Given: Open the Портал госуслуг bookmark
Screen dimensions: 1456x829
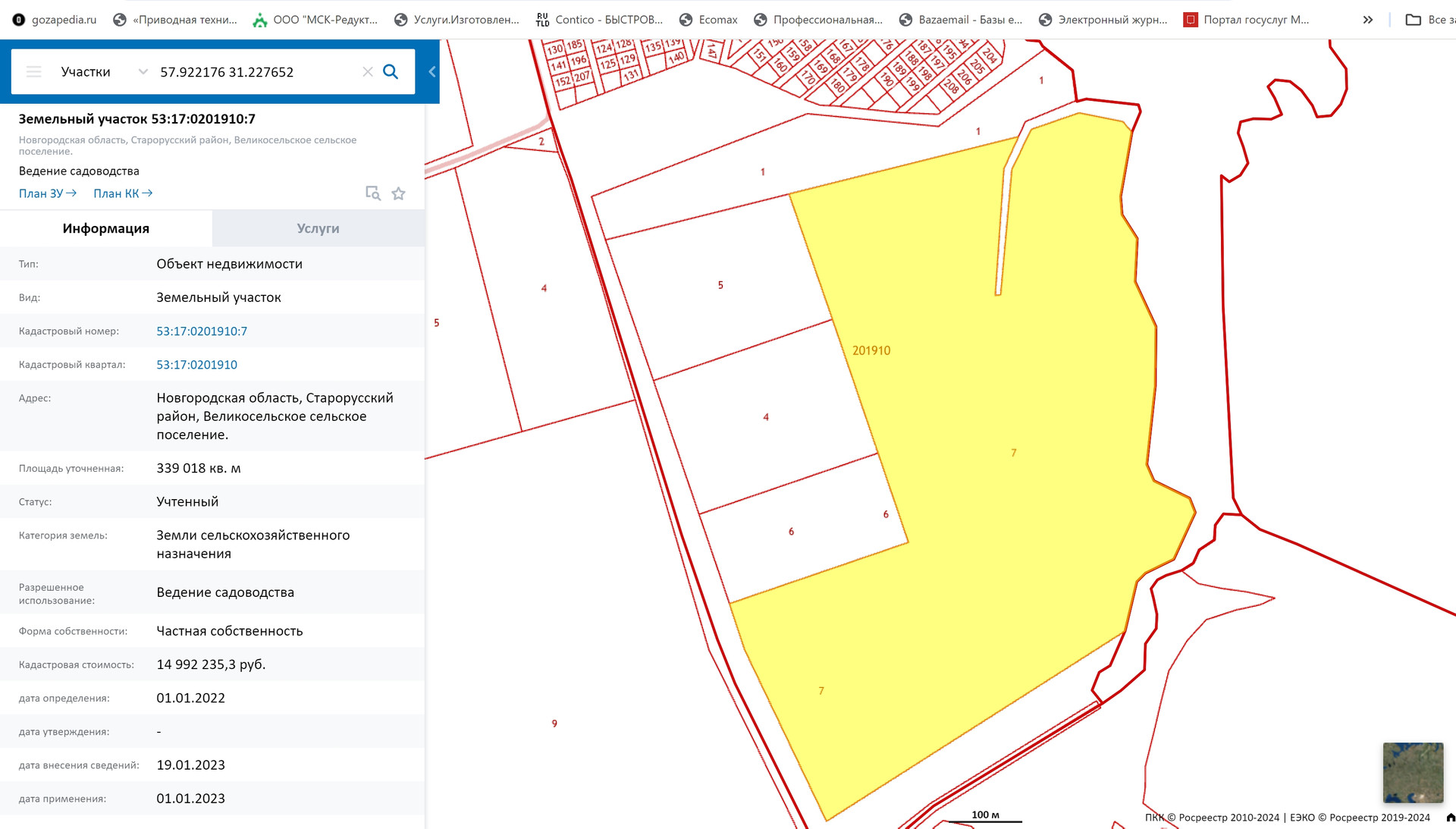Looking at the screenshot, I should coord(1246,20).
